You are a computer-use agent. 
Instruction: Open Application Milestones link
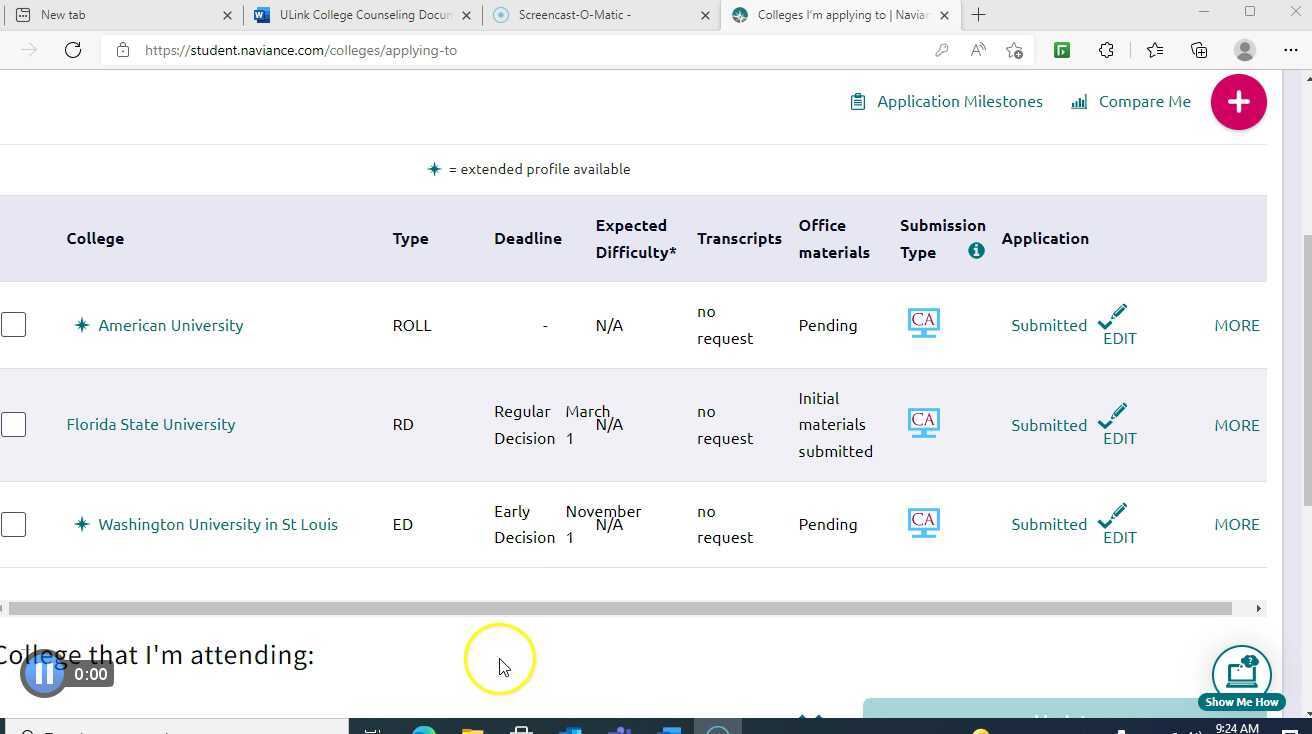[946, 102]
